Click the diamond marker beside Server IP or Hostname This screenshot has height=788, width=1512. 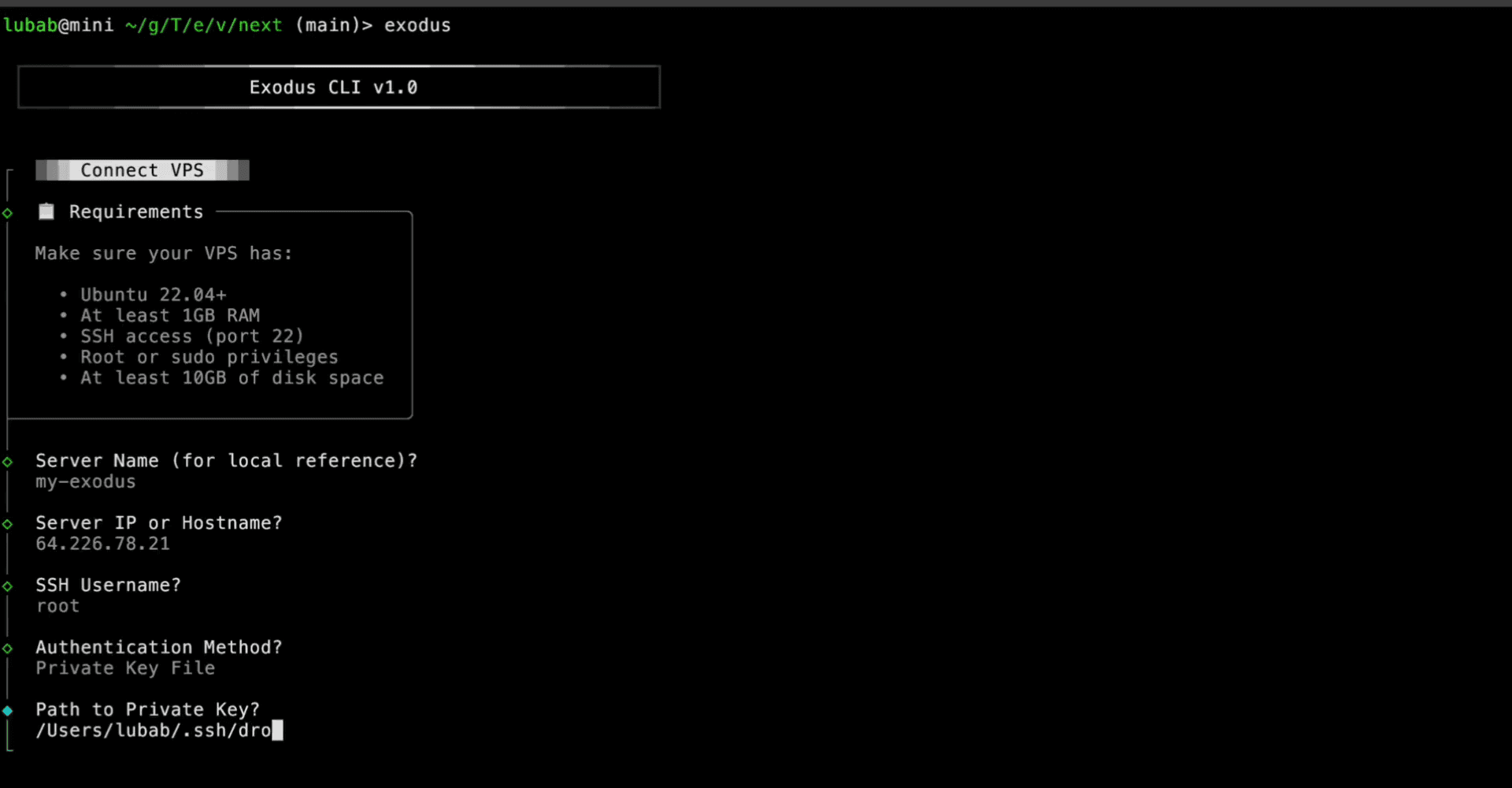point(8,524)
